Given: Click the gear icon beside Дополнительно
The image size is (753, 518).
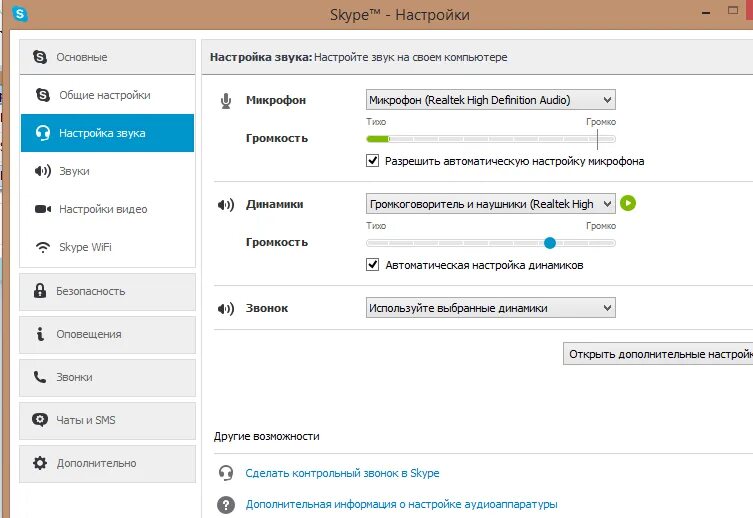Looking at the screenshot, I should tap(40, 463).
